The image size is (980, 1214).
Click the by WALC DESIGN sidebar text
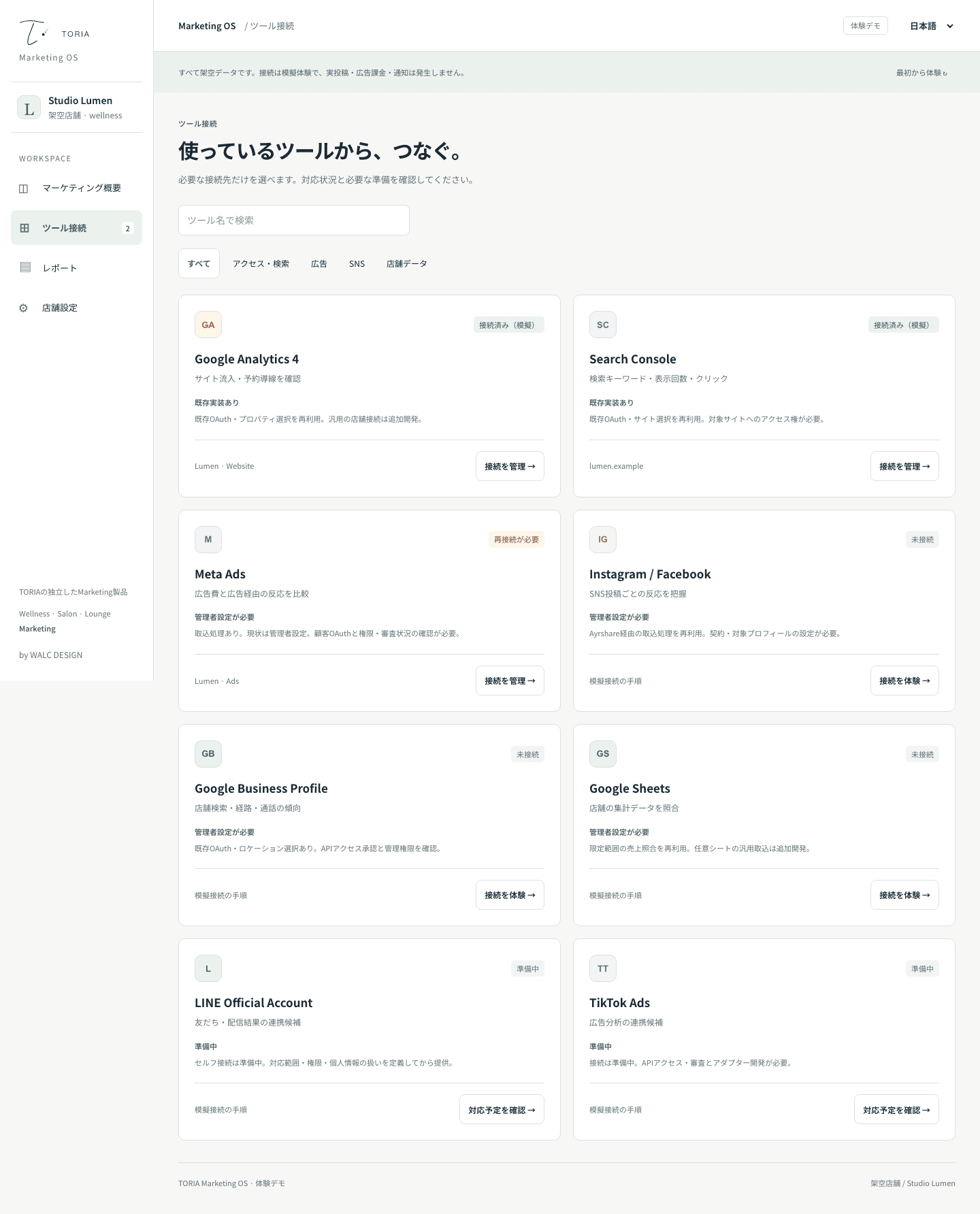[x=50, y=655]
